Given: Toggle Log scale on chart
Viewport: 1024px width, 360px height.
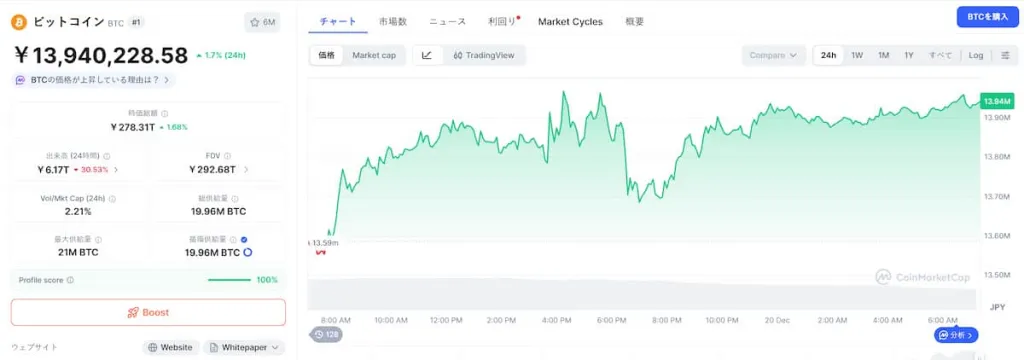Looking at the screenshot, I should tap(976, 56).
